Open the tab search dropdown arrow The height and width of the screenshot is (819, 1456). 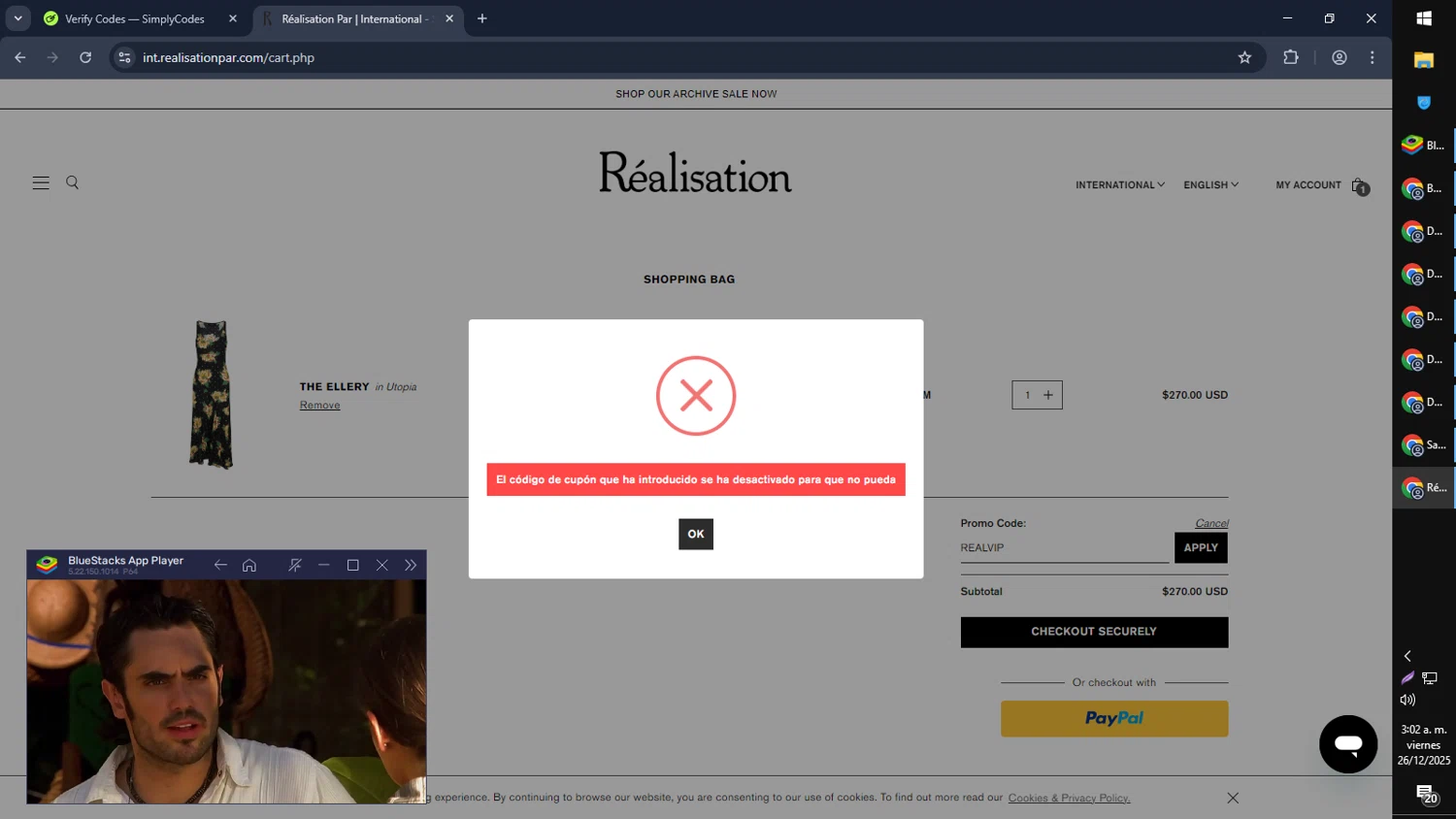[17, 18]
